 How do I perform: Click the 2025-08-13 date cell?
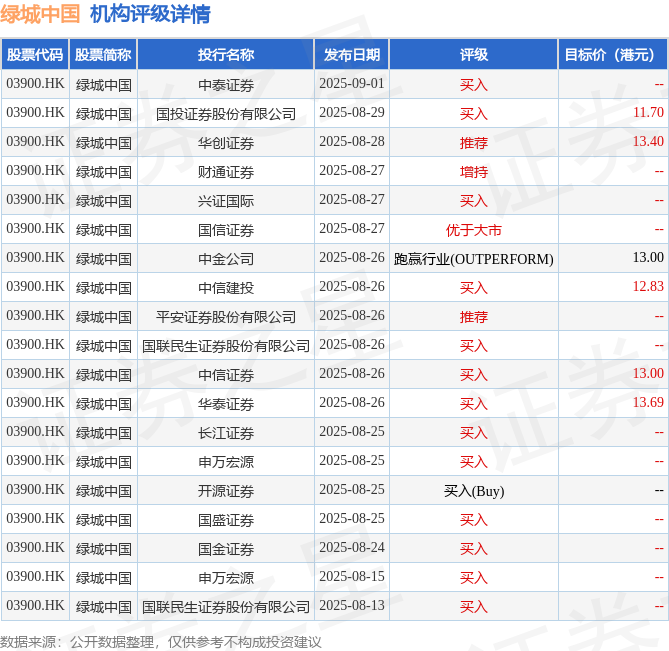352,605
